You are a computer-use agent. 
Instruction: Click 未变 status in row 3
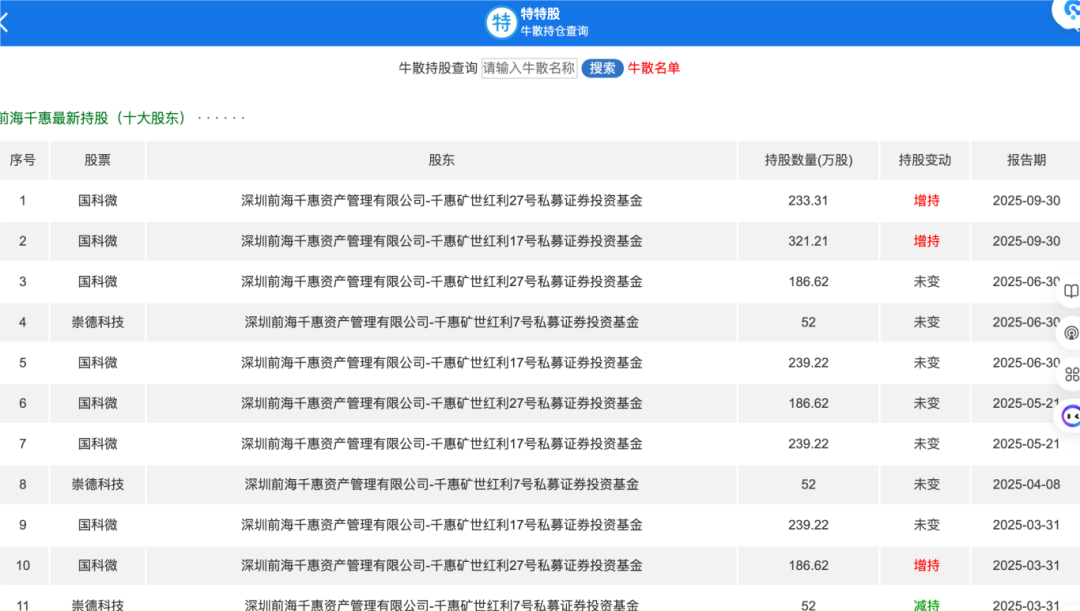926,282
